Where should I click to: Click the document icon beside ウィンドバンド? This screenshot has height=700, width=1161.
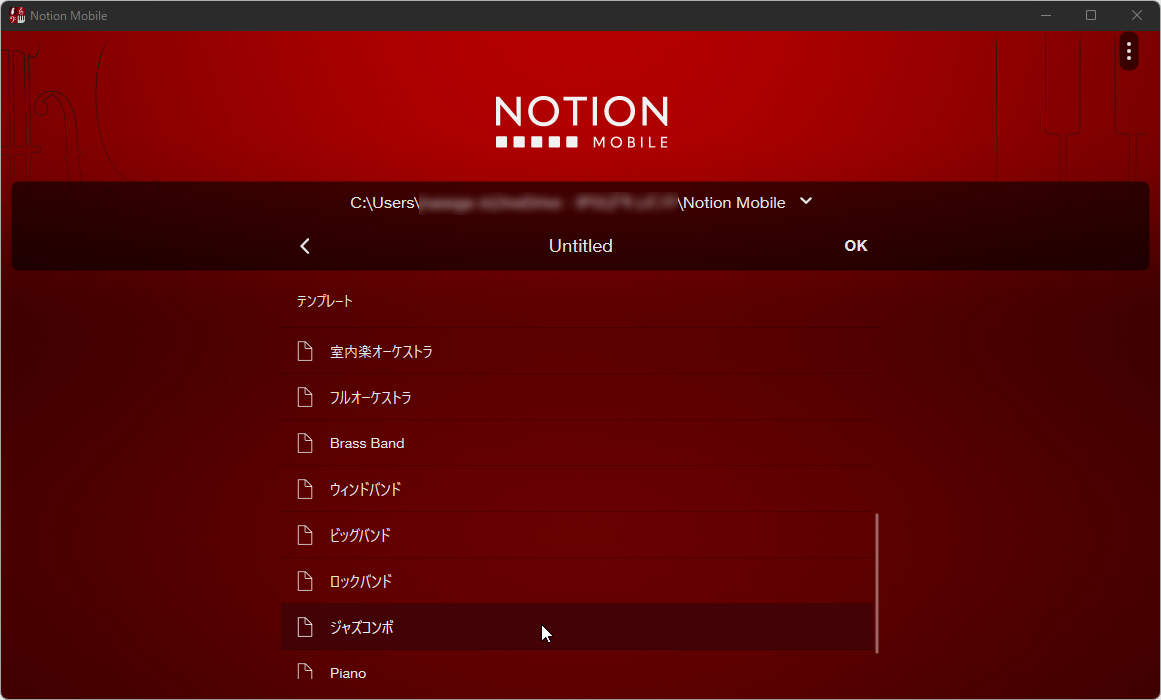[305, 489]
